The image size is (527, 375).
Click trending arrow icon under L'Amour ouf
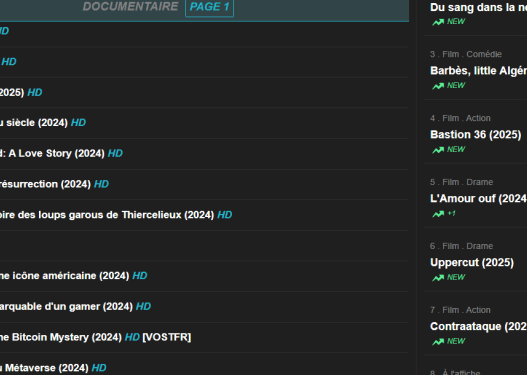438,214
